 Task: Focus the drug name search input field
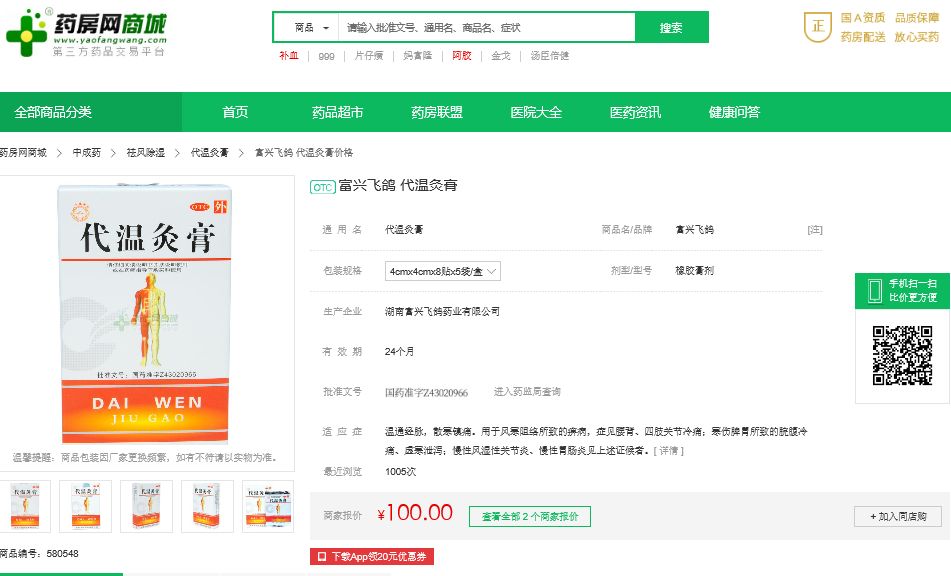click(x=486, y=27)
